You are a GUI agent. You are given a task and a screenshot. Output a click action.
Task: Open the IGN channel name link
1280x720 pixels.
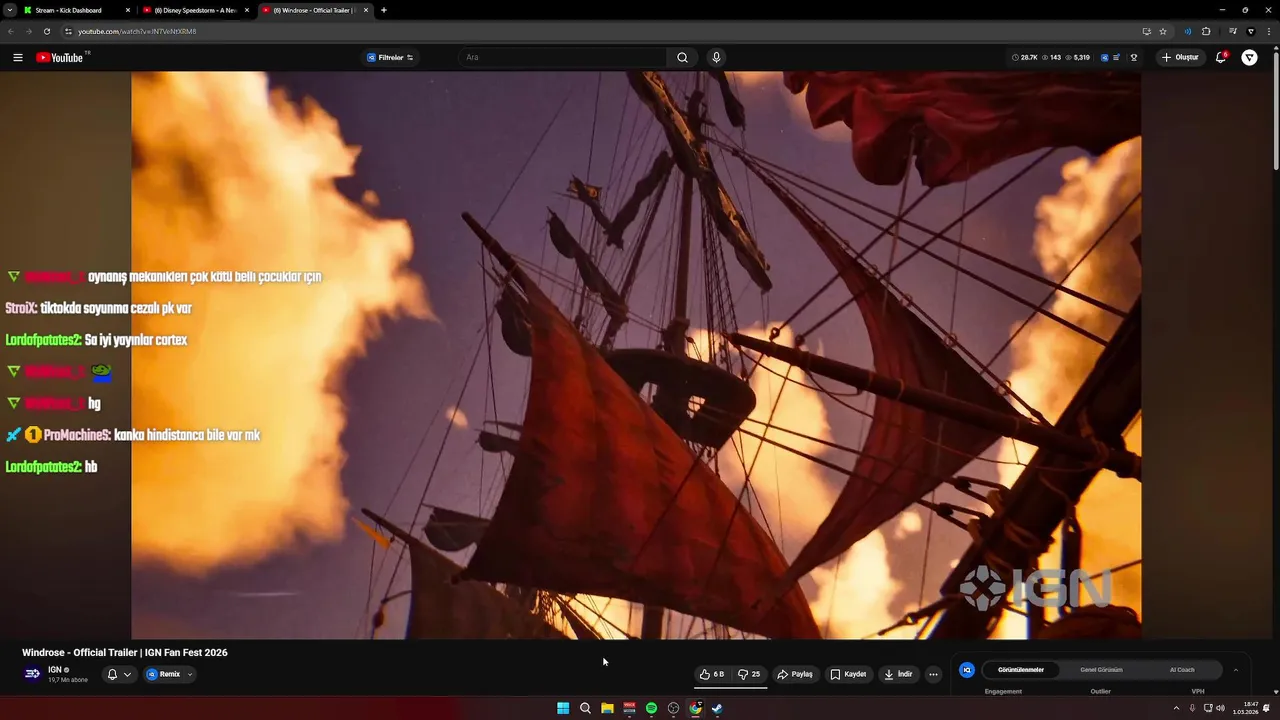pos(55,670)
